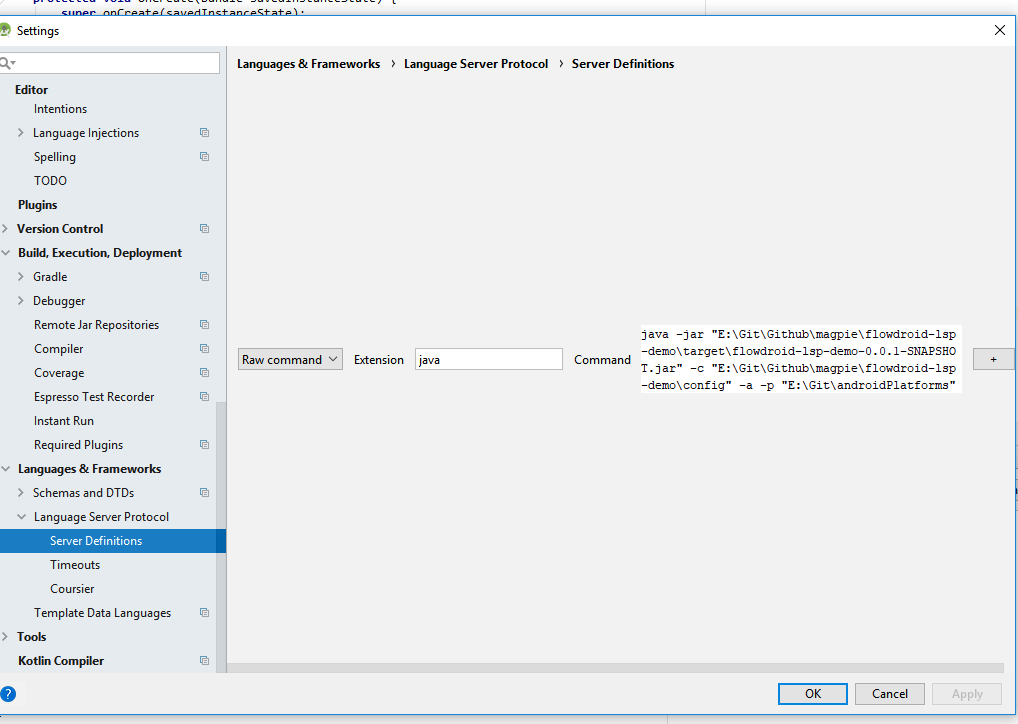Select Instant Run settings
The image size is (1018, 724).
64,421
